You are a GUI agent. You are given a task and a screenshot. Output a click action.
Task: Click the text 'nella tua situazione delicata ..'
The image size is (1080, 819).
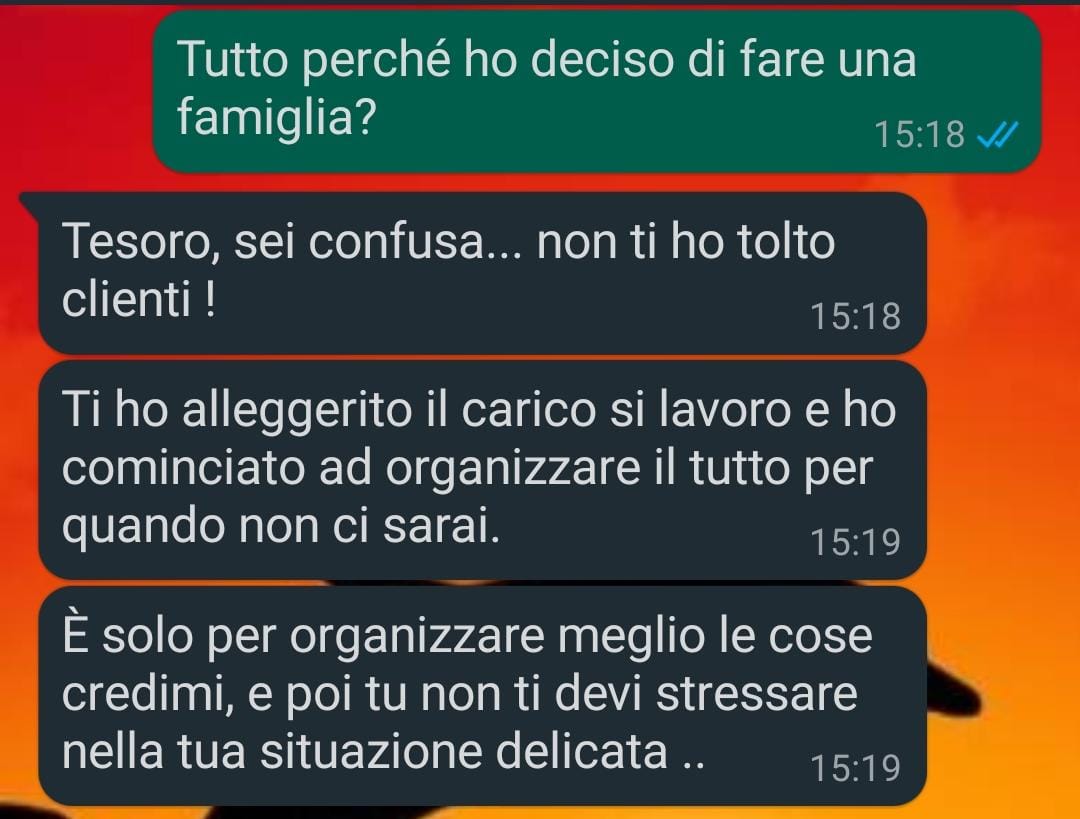point(383,751)
